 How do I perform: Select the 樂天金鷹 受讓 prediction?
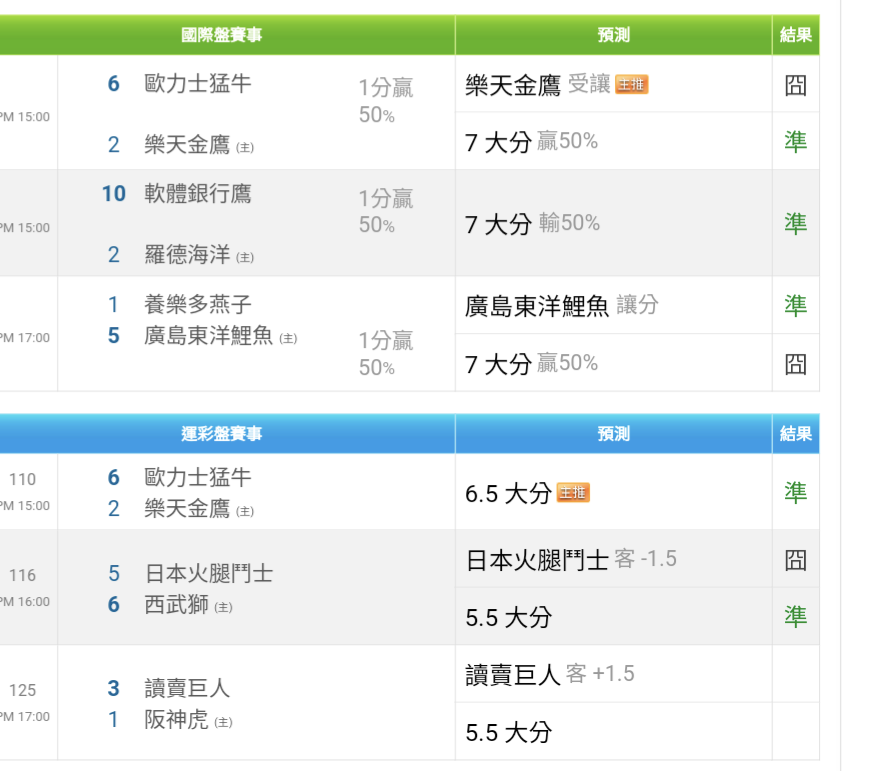(538, 85)
